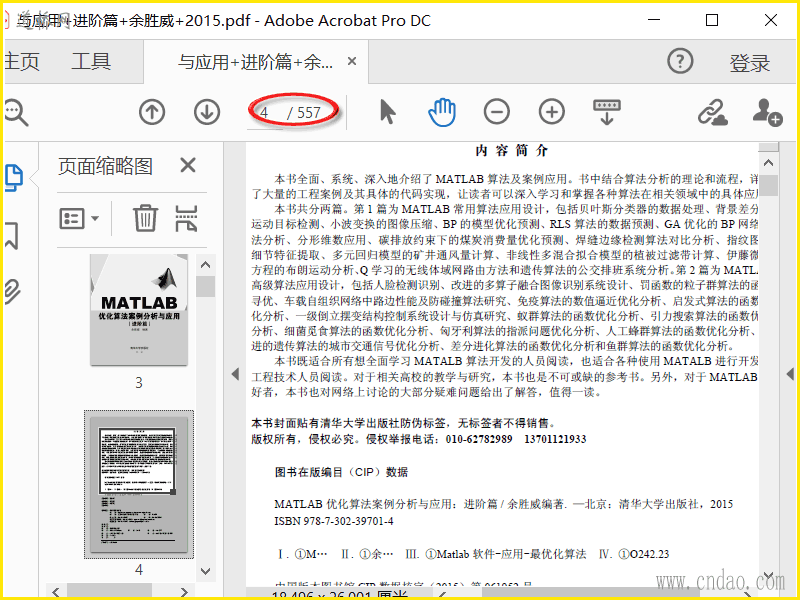Click the add person share icon

coord(767,112)
